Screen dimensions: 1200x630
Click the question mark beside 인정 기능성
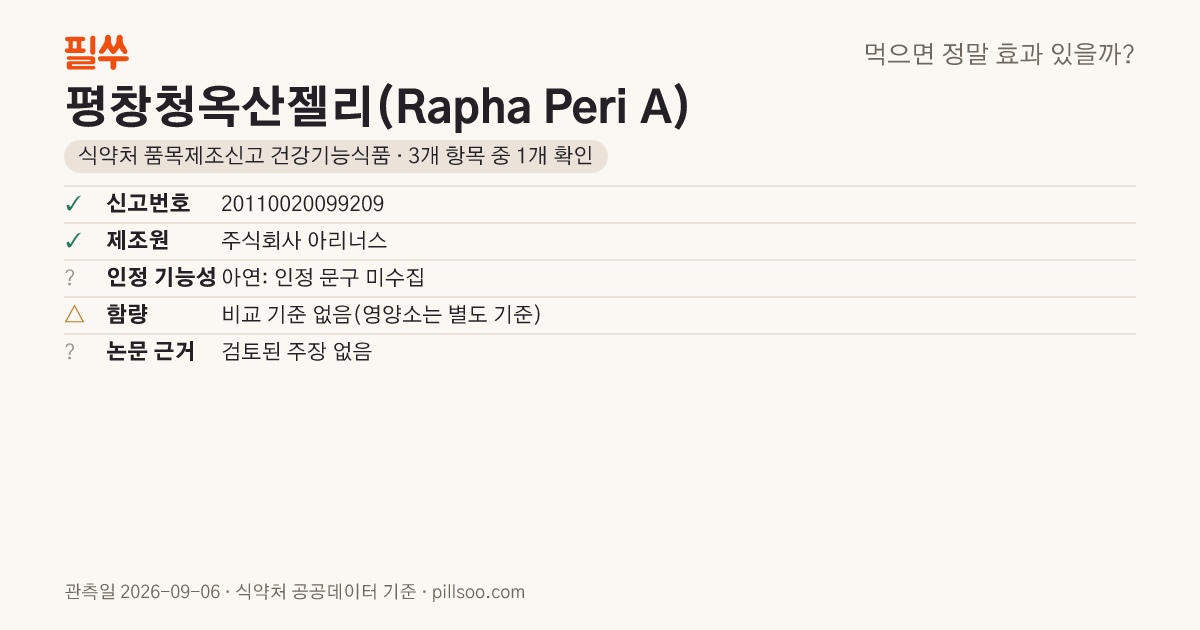70,278
